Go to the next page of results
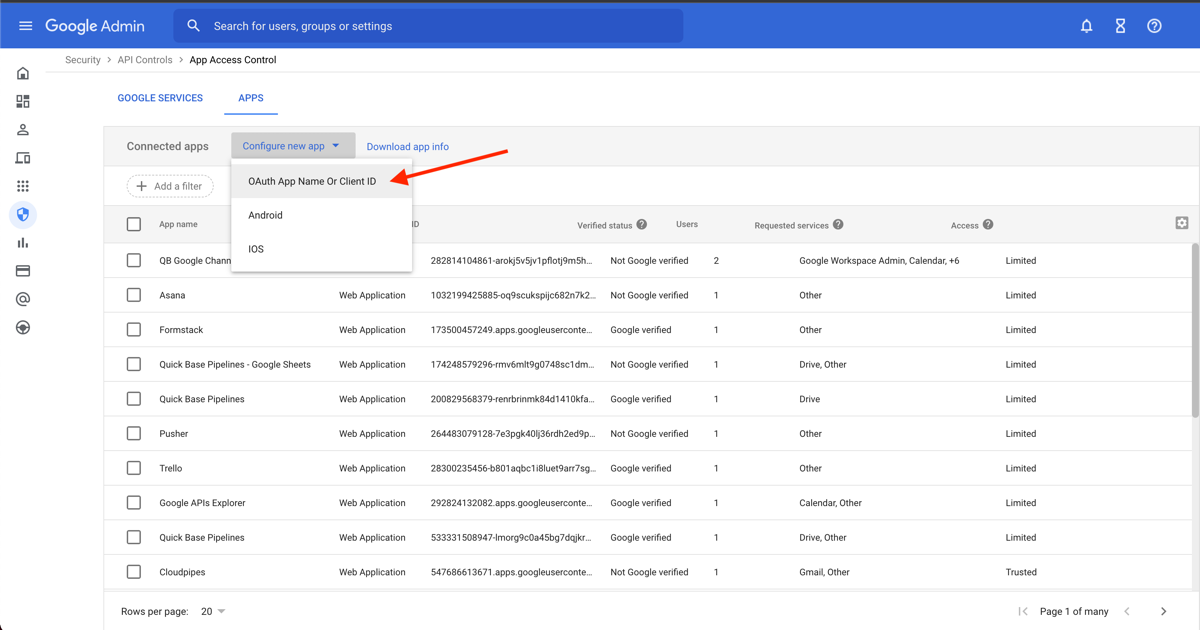The image size is (1200, 630). click(x=1163, y=611)
